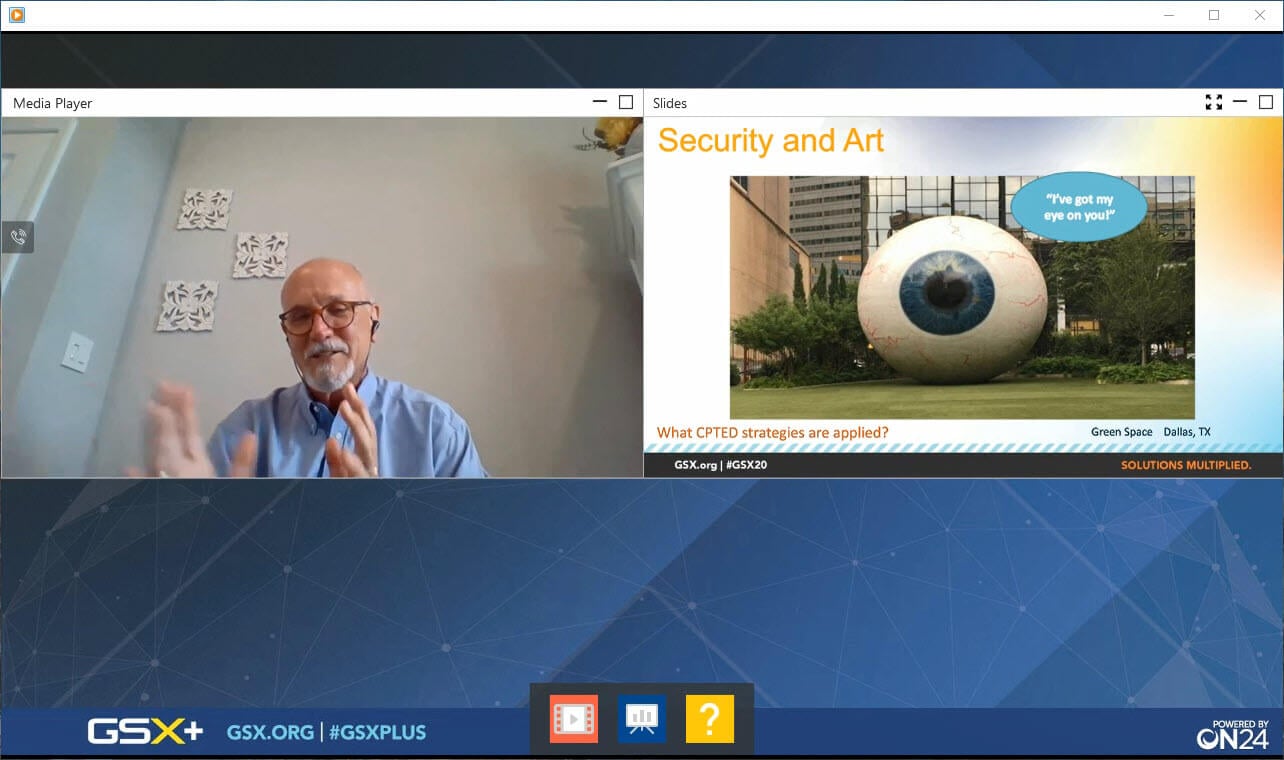Click the Slides panel title

pyautogui.click(x=670, y=103)
